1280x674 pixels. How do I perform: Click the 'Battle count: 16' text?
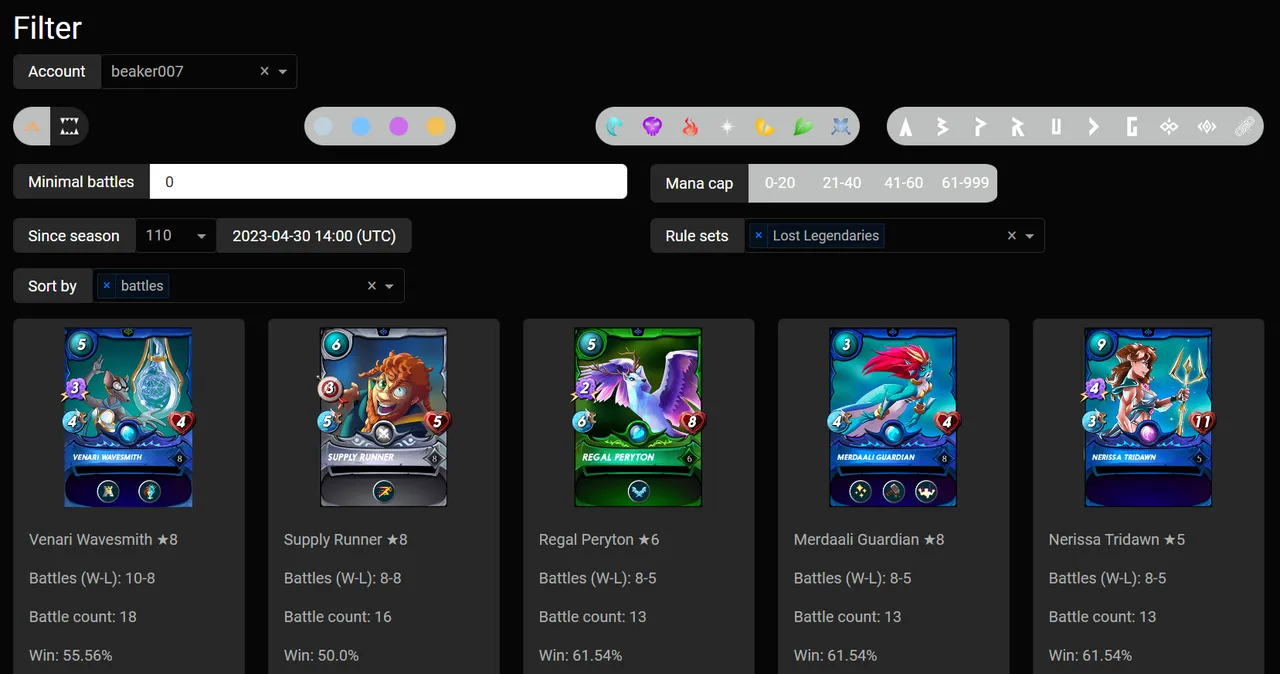338,617
